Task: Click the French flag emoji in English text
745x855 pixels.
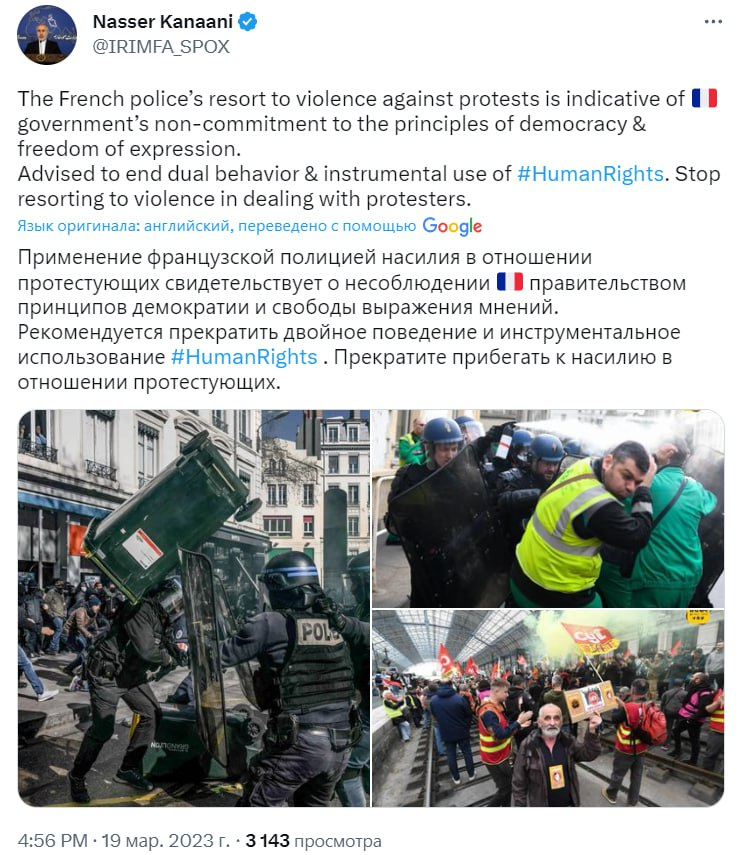Action: [704, 99]
